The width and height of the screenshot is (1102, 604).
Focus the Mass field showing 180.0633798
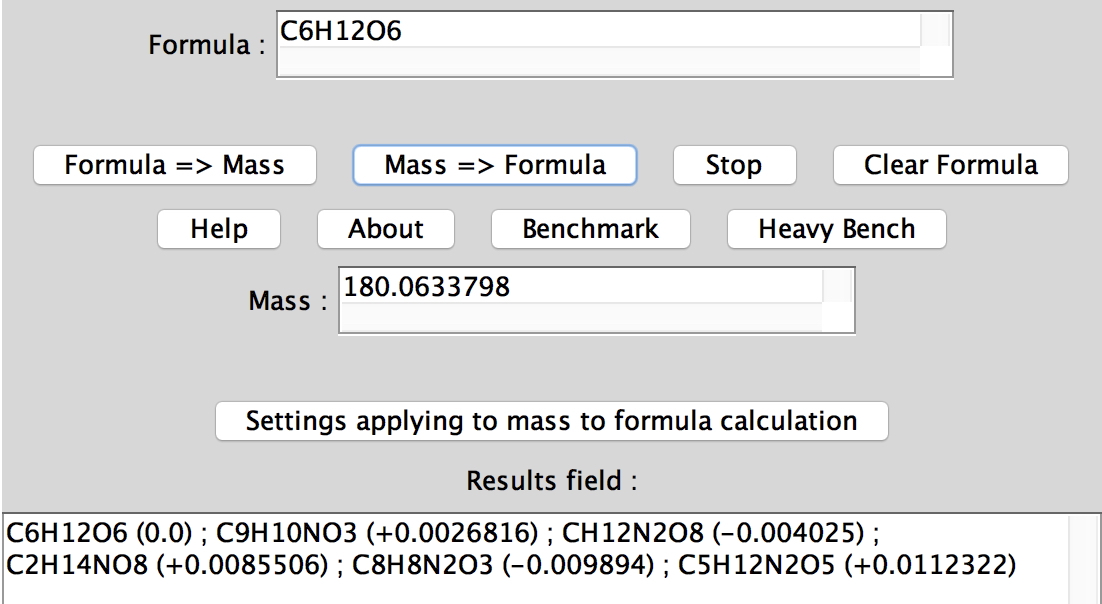(x=580, y=288)
